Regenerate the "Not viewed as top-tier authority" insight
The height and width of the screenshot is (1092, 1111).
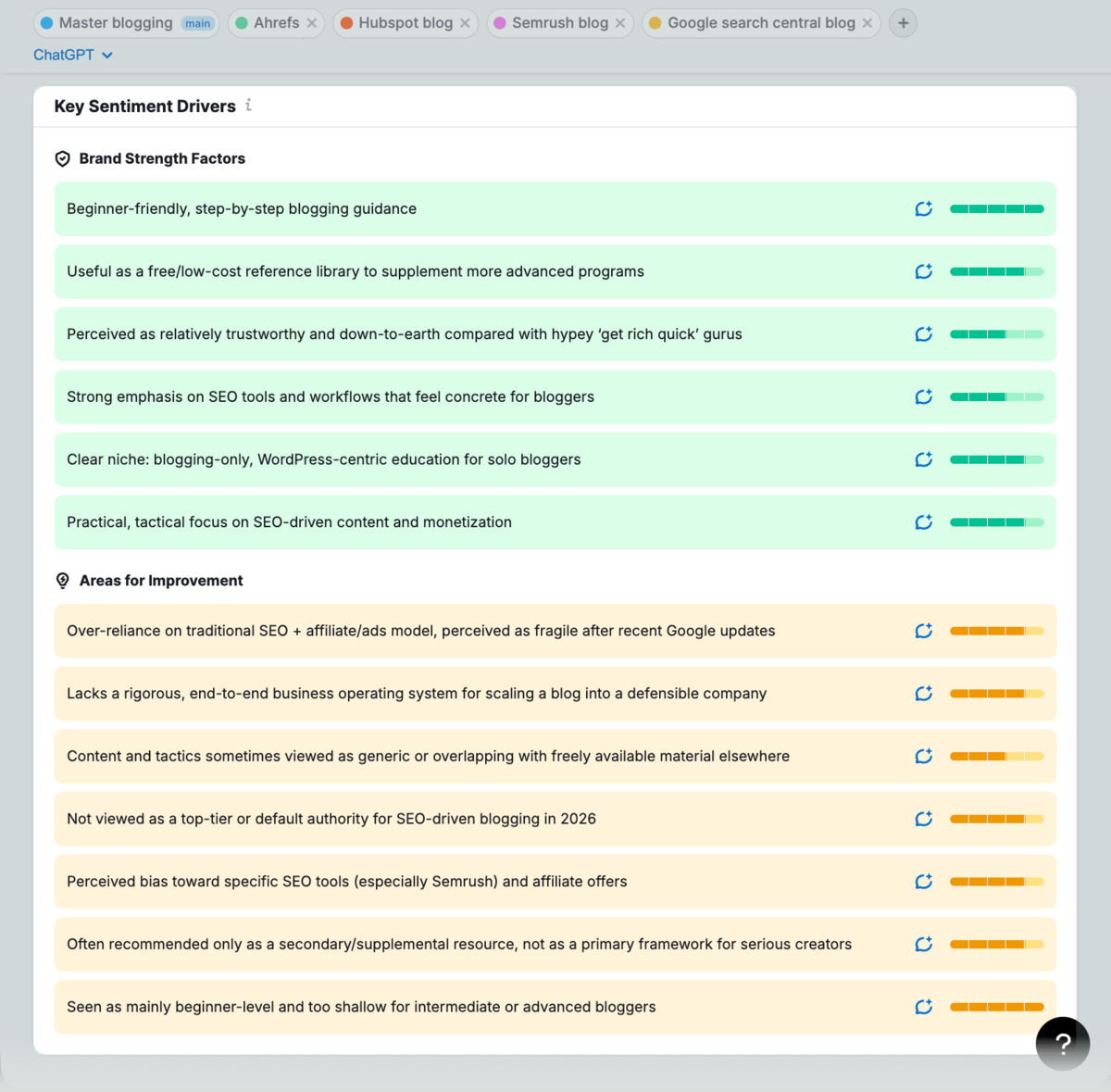tap(923, 819)
